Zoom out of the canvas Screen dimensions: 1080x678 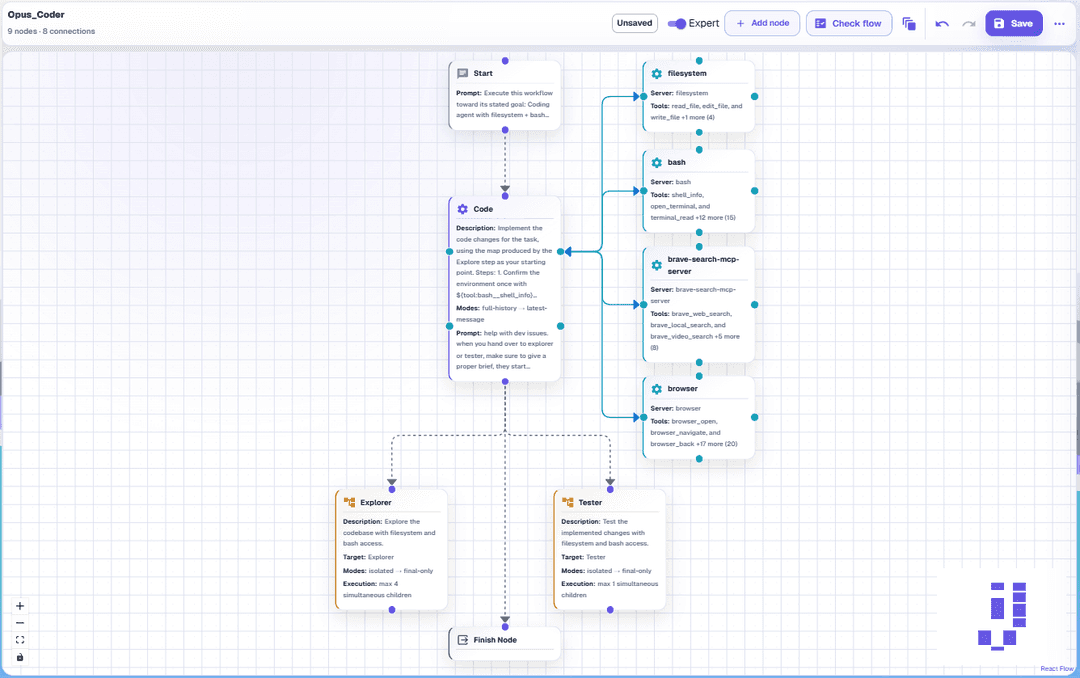20,623
